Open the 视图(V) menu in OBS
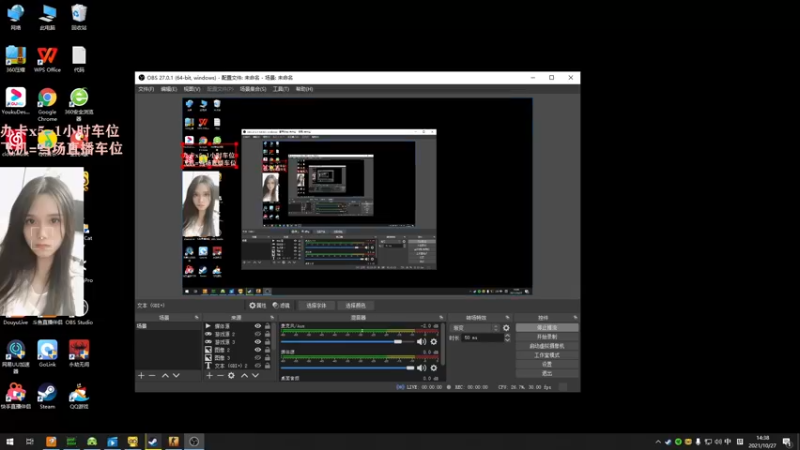 pyautogui.click(x=192, y=89)
